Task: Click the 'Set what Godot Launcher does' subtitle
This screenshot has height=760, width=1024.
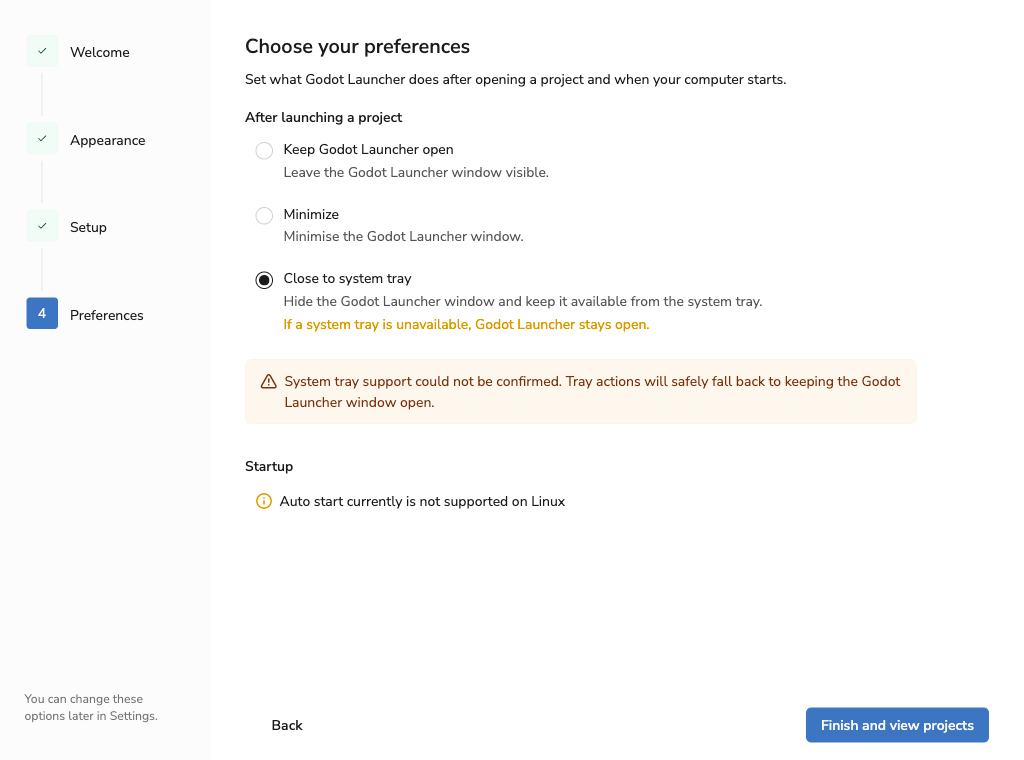Action: (515, 80)
